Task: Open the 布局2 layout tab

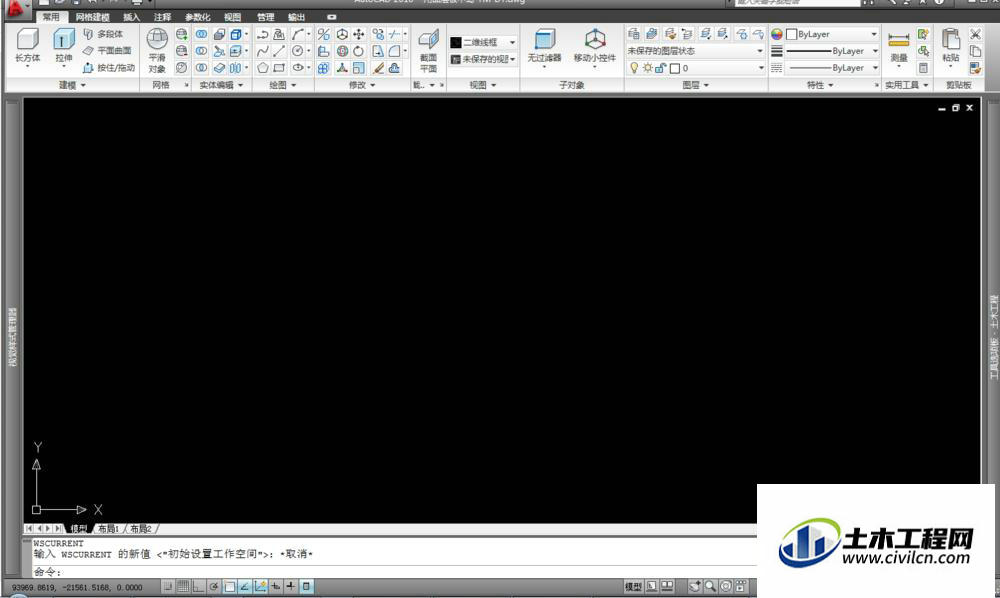Action: coord(141,529)
